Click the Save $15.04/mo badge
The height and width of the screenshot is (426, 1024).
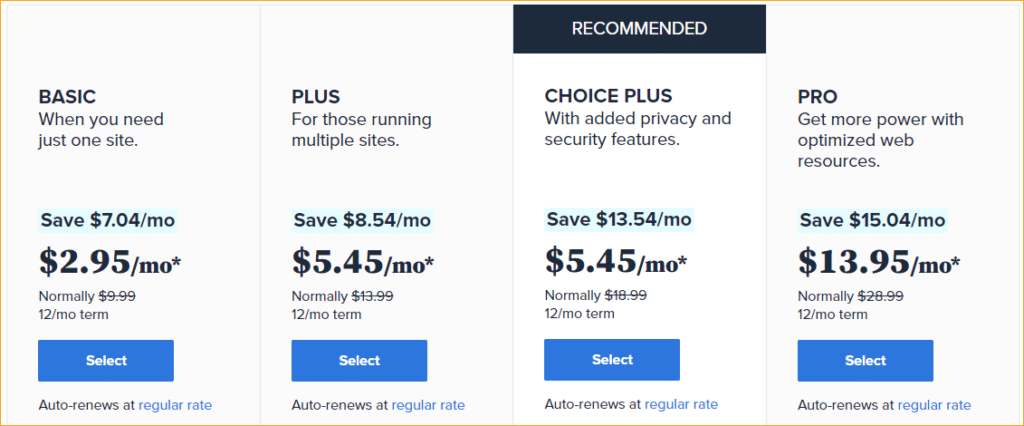pos(872,220)
